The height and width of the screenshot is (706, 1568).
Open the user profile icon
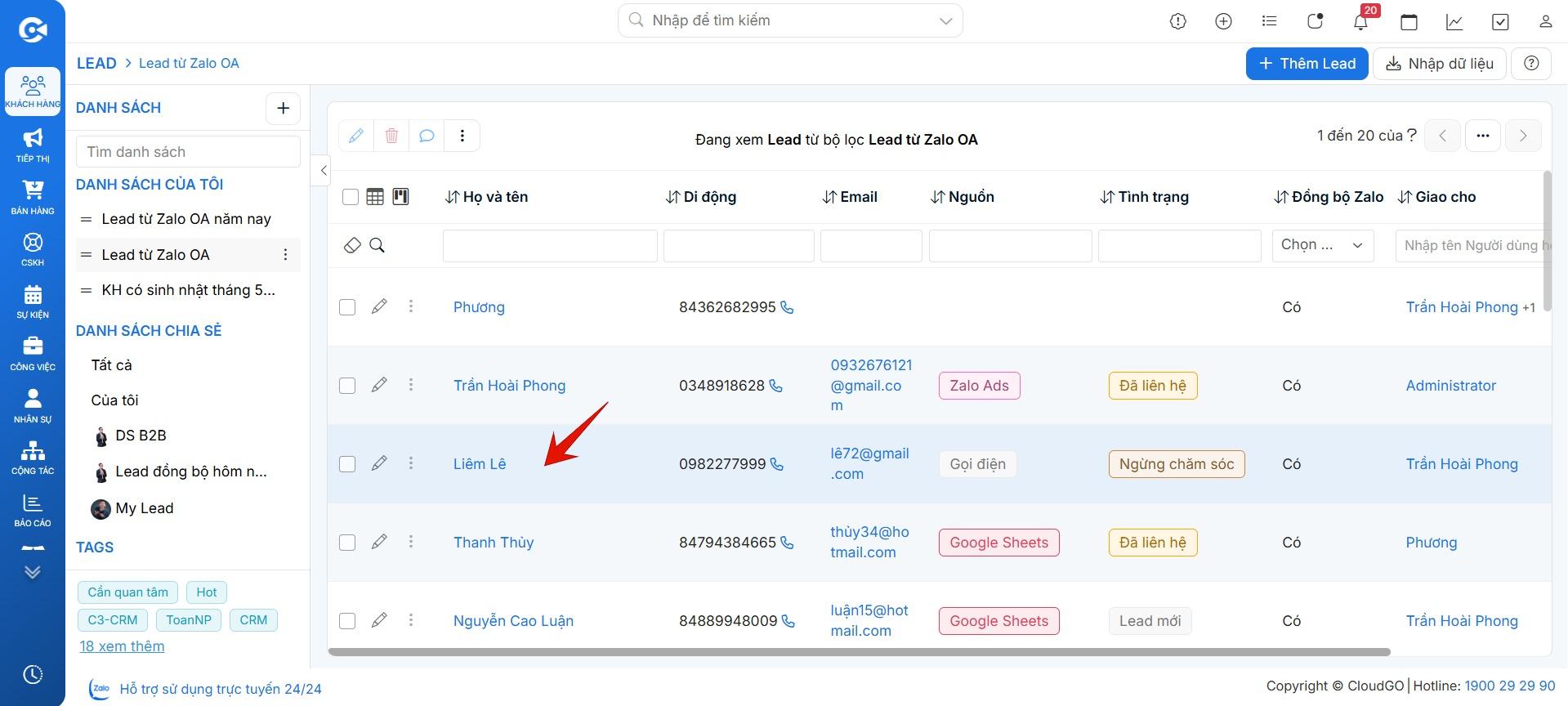[1545, 21]
